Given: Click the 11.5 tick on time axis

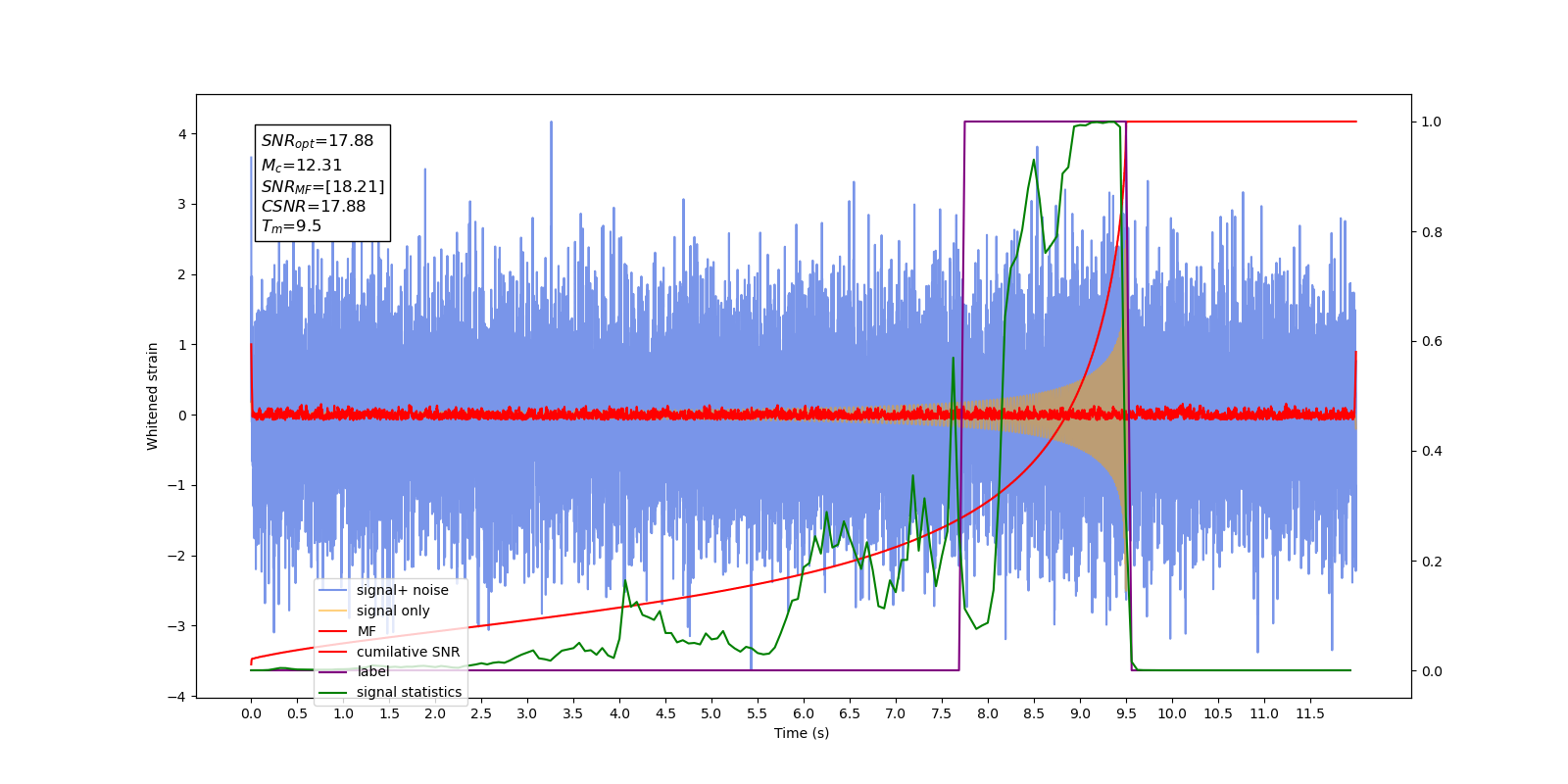Looking at the screenshot, I should coord(1310,713).
